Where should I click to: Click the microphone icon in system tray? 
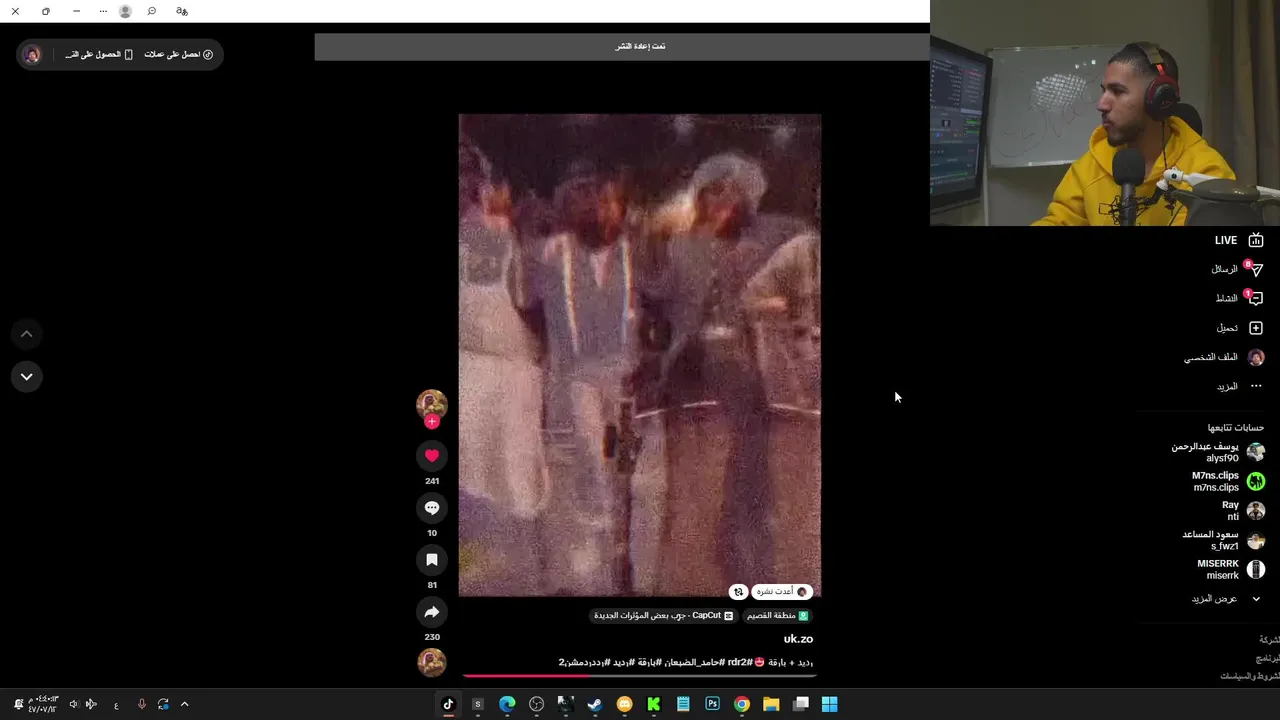(141, 704)
